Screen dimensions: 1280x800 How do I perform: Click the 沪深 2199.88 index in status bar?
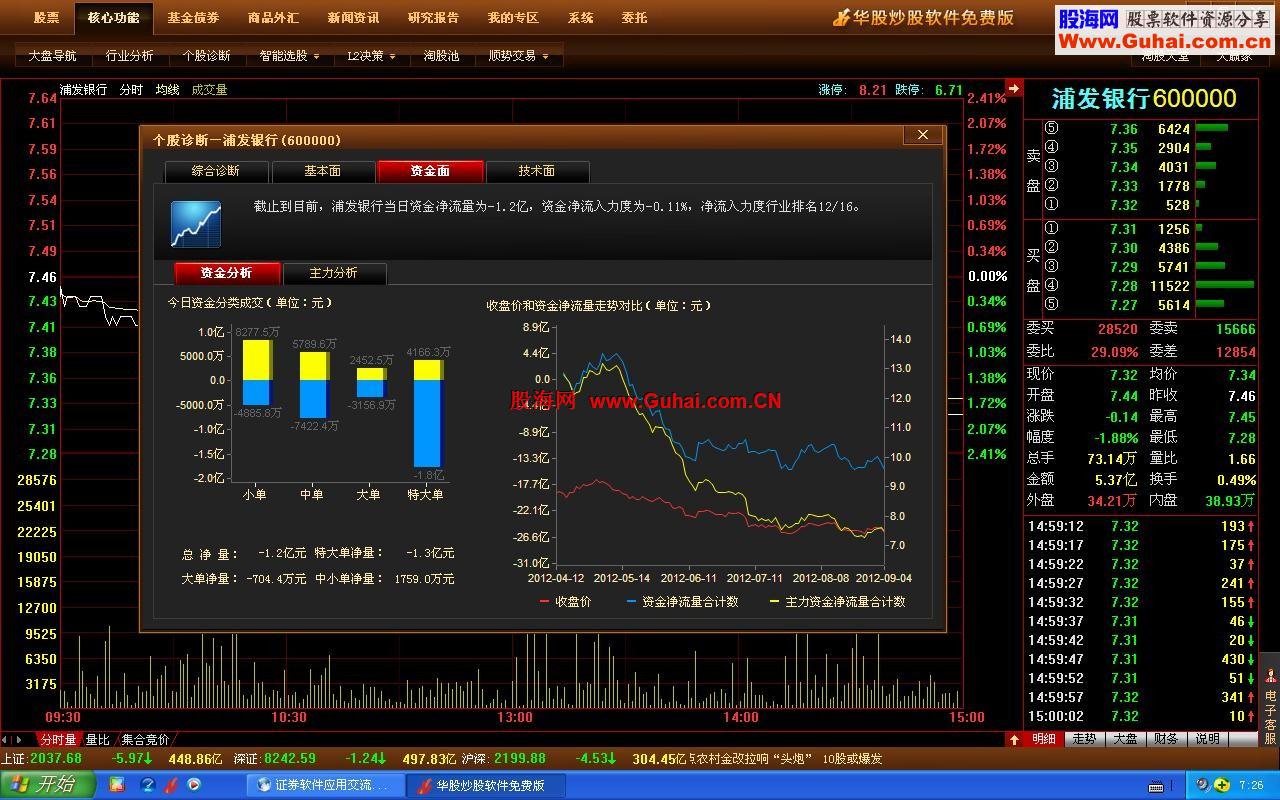pyautogui.click(x=504, y=759)
